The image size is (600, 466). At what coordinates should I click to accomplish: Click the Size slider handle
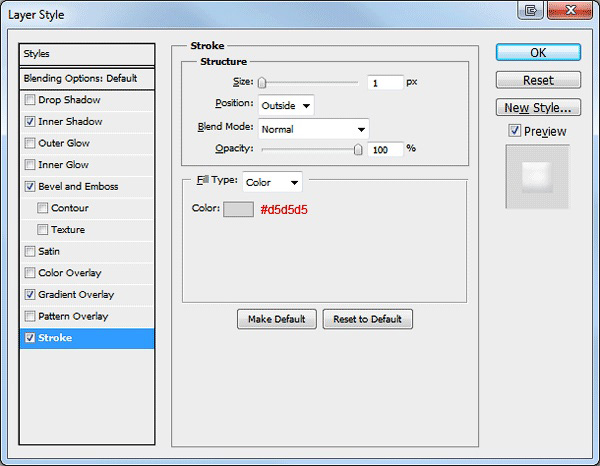[x=262, y=82]
